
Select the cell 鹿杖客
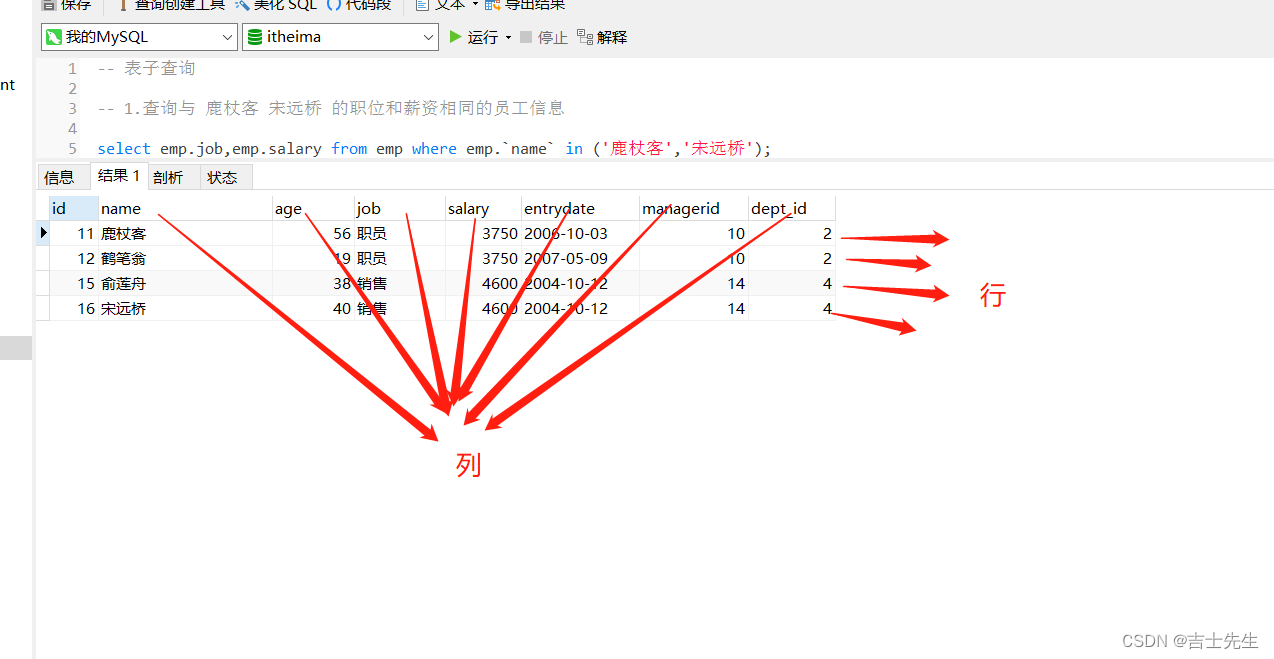point(185,233)
